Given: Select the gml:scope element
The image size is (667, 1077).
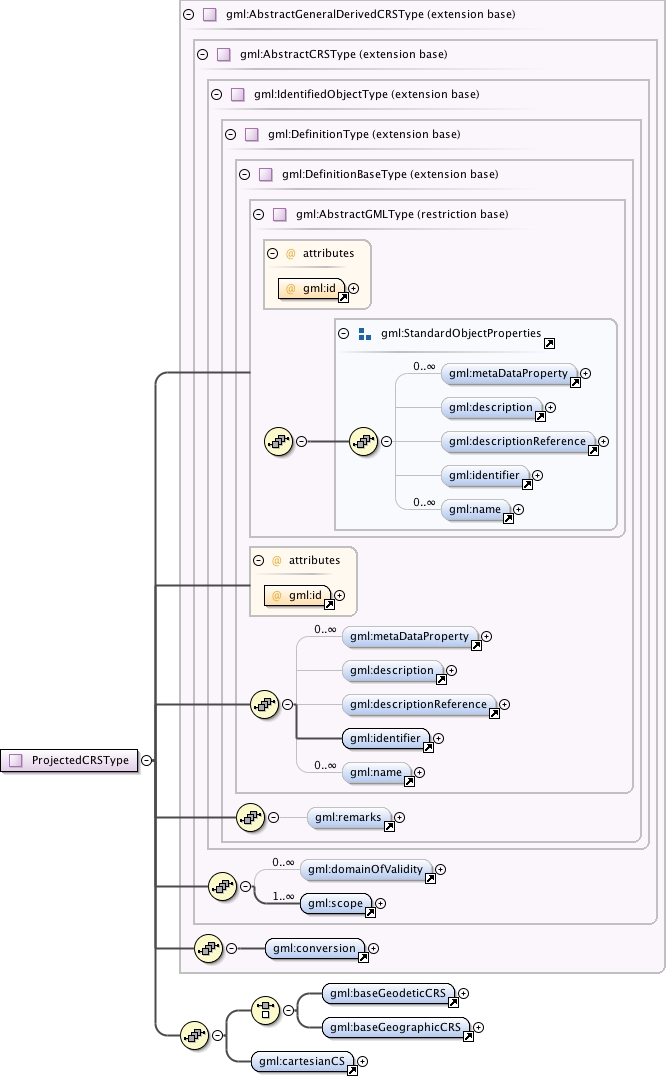Looking at the screenshot, I should (x=336, y=903).
